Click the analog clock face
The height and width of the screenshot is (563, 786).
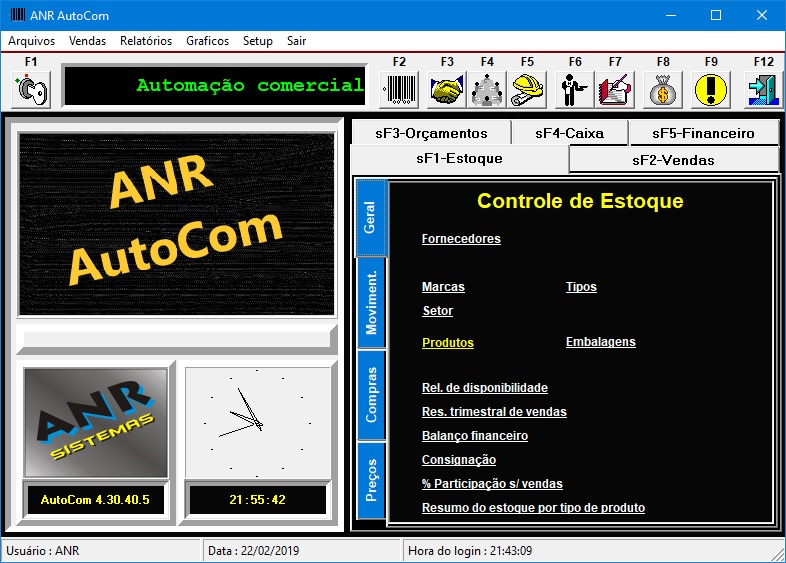tap(258, 423)
